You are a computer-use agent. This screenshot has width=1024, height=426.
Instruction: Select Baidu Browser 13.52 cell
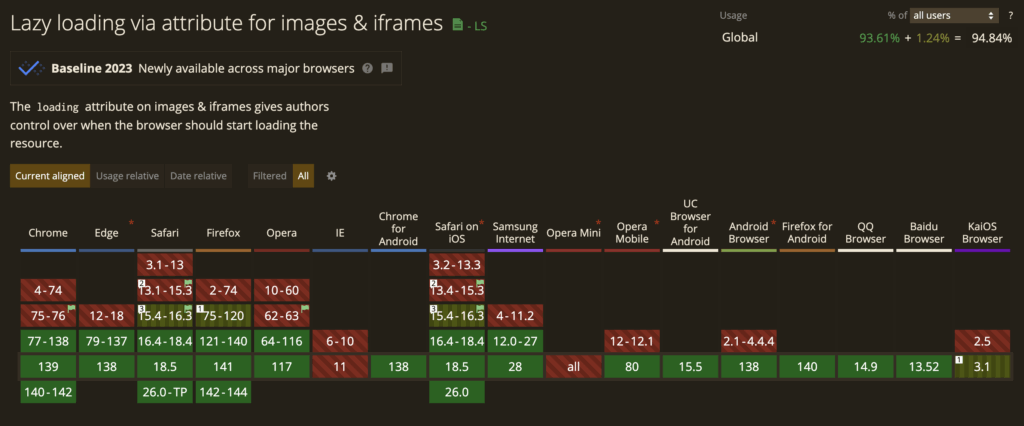tap(924, 367)
